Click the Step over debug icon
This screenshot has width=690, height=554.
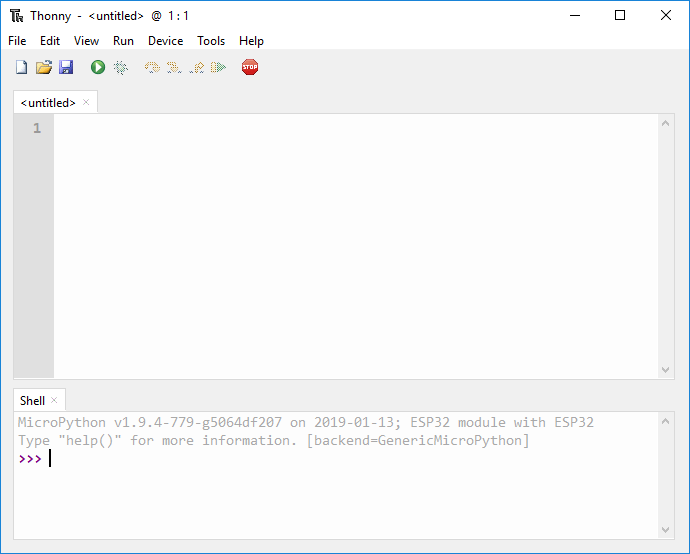[152, 67]
